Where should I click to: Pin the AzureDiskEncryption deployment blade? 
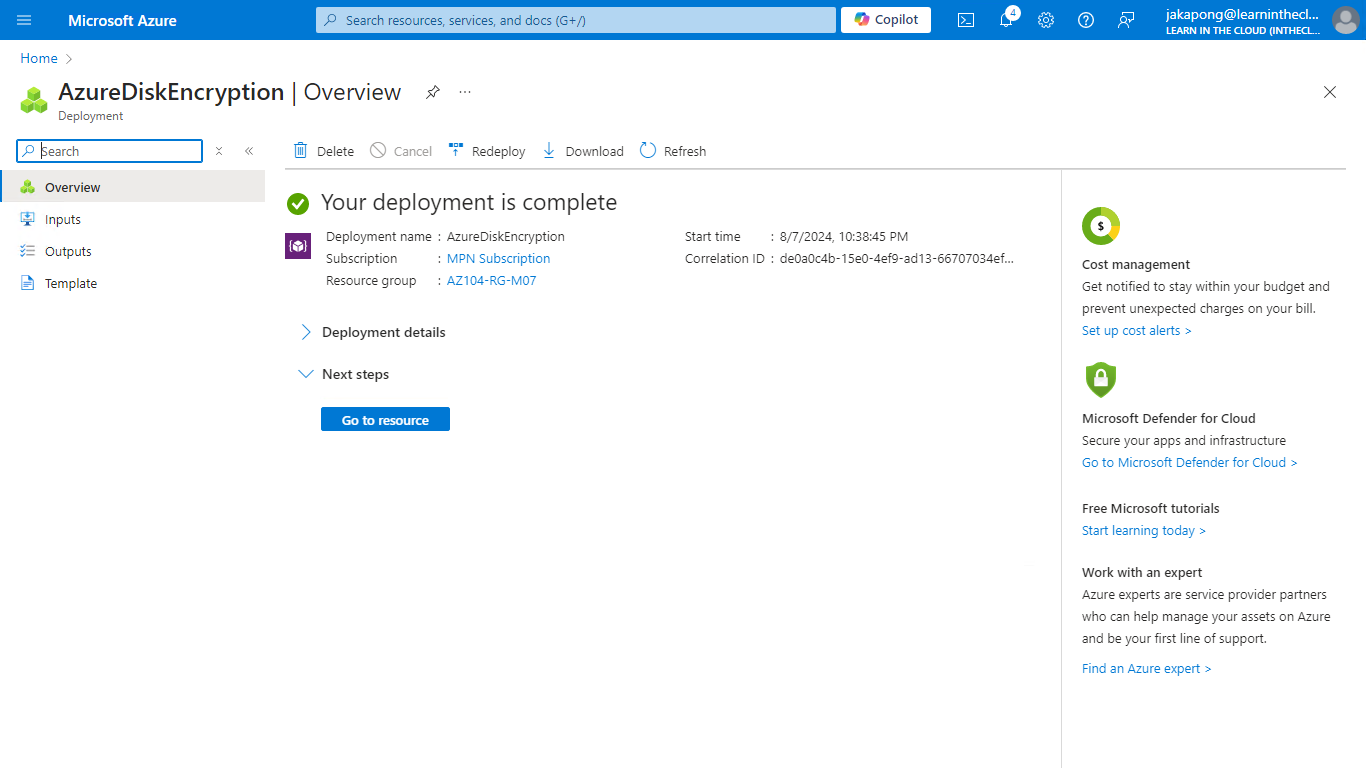[x=432, y=92]
